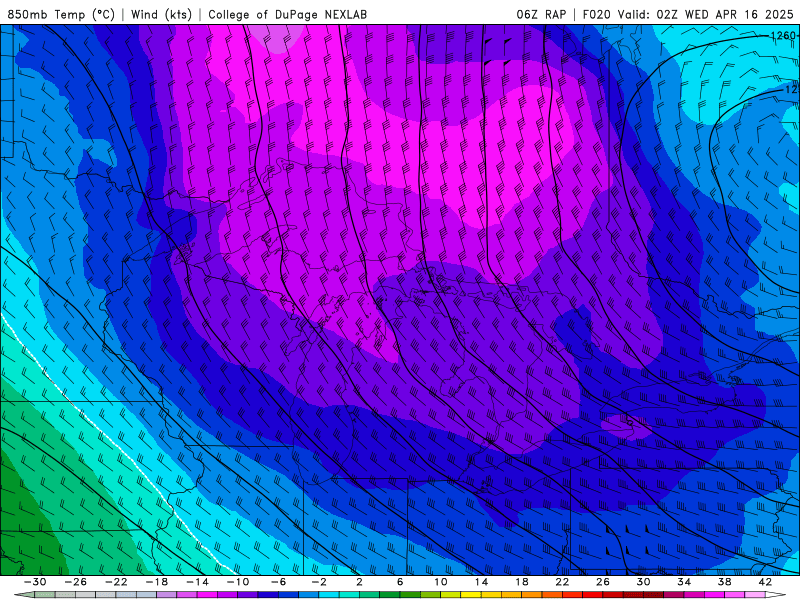Click the -22 colorbar label
800x600 pixels.
click(x=116, y=582)
